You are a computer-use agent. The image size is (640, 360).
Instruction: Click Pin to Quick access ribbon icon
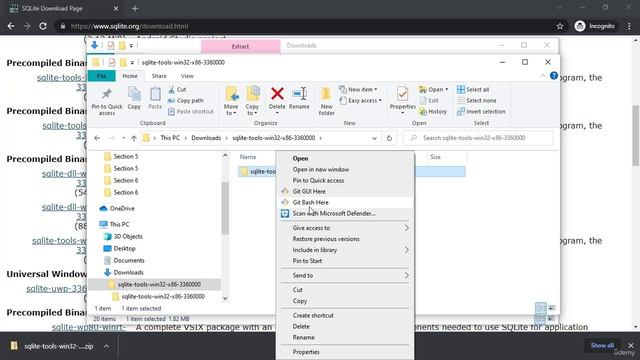[x=107, y=101]
